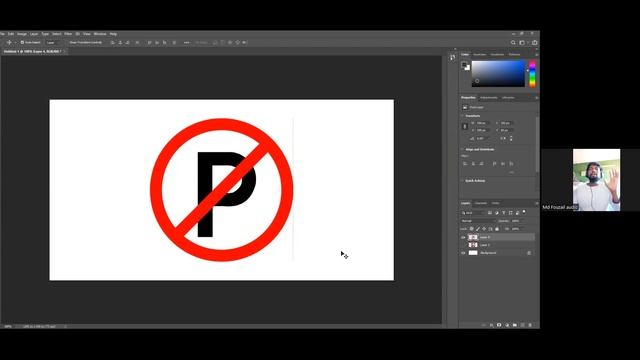The height and width of the screenshot is (360, 640).
Task: Click the collapsed History panel icon
Action: pos(453,58)
